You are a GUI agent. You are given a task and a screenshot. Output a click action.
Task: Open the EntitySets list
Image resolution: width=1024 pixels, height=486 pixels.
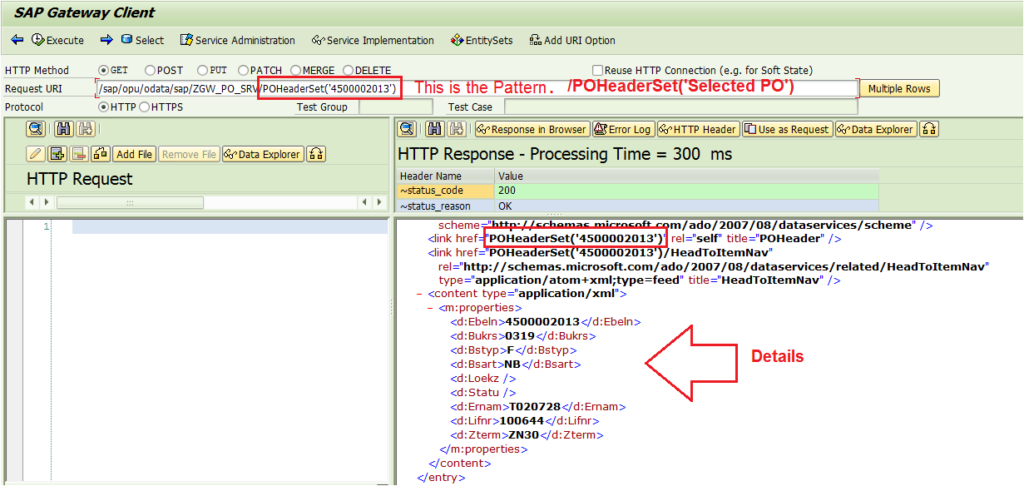pos(482,40)
